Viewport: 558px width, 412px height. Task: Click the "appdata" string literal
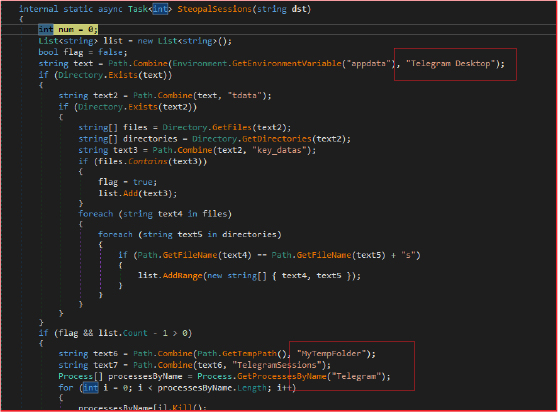[368, 63]
